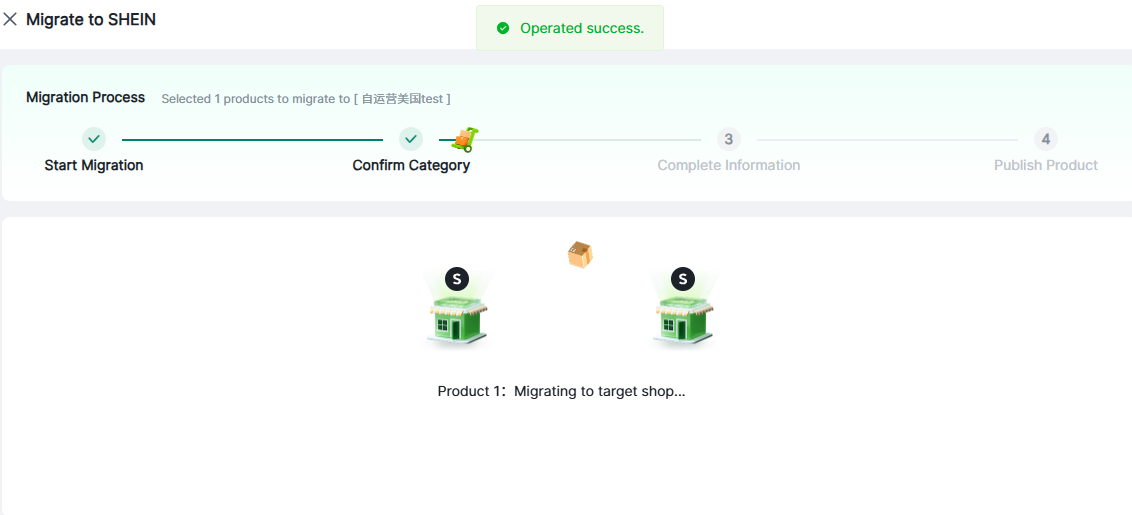Click the Start Migration step checkmark

(x=94, y=139)
